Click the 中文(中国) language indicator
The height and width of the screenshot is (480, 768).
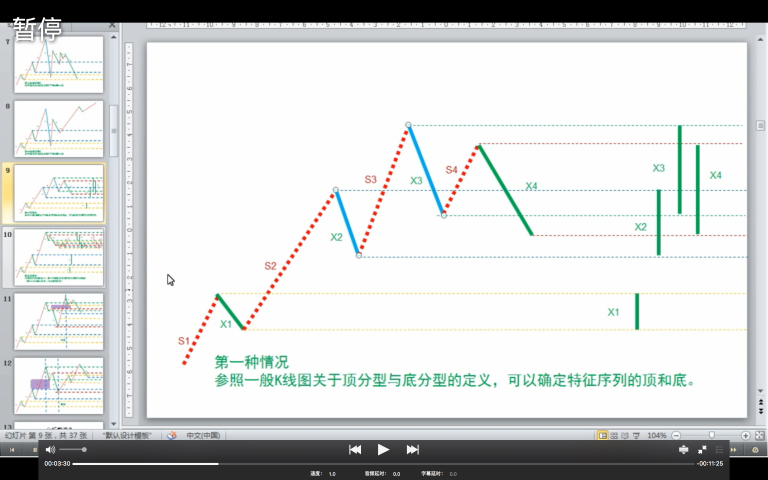click(x=203, y=436)
